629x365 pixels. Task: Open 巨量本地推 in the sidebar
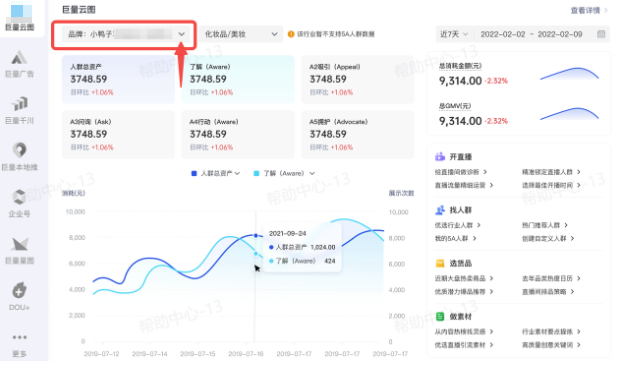19,157
